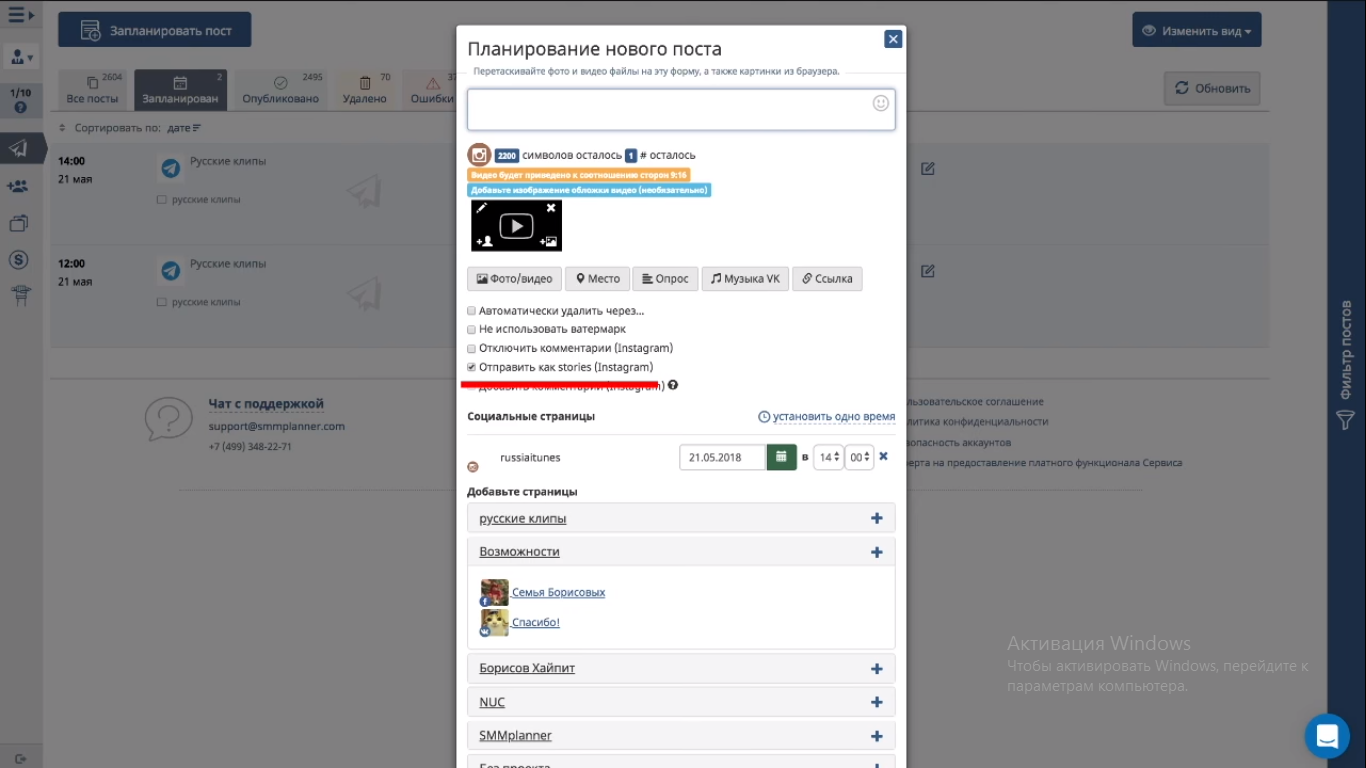Open the Изменить вид dropdown
Image resolution: width=1366 pixels, height=768 pixels.
(x=1196, y=30)
